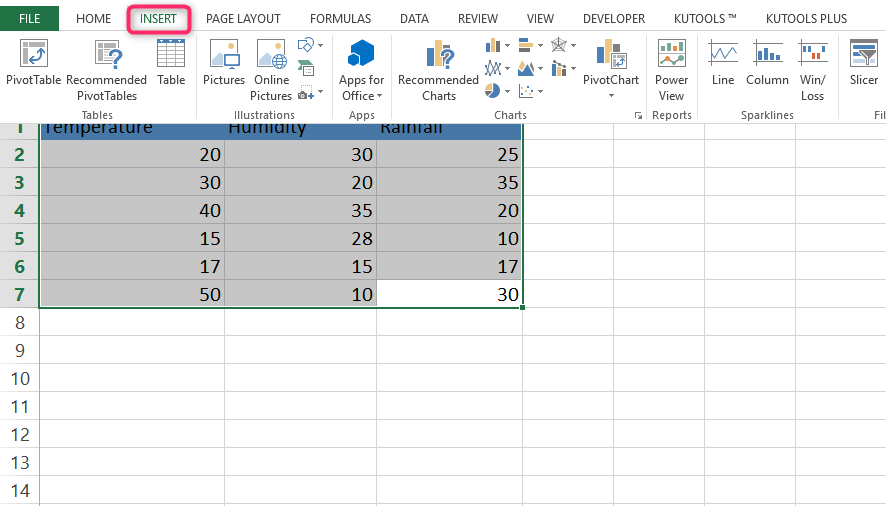Open the Charts dialog launcher
Screen dimensions: 886x506
click(639, 115)
